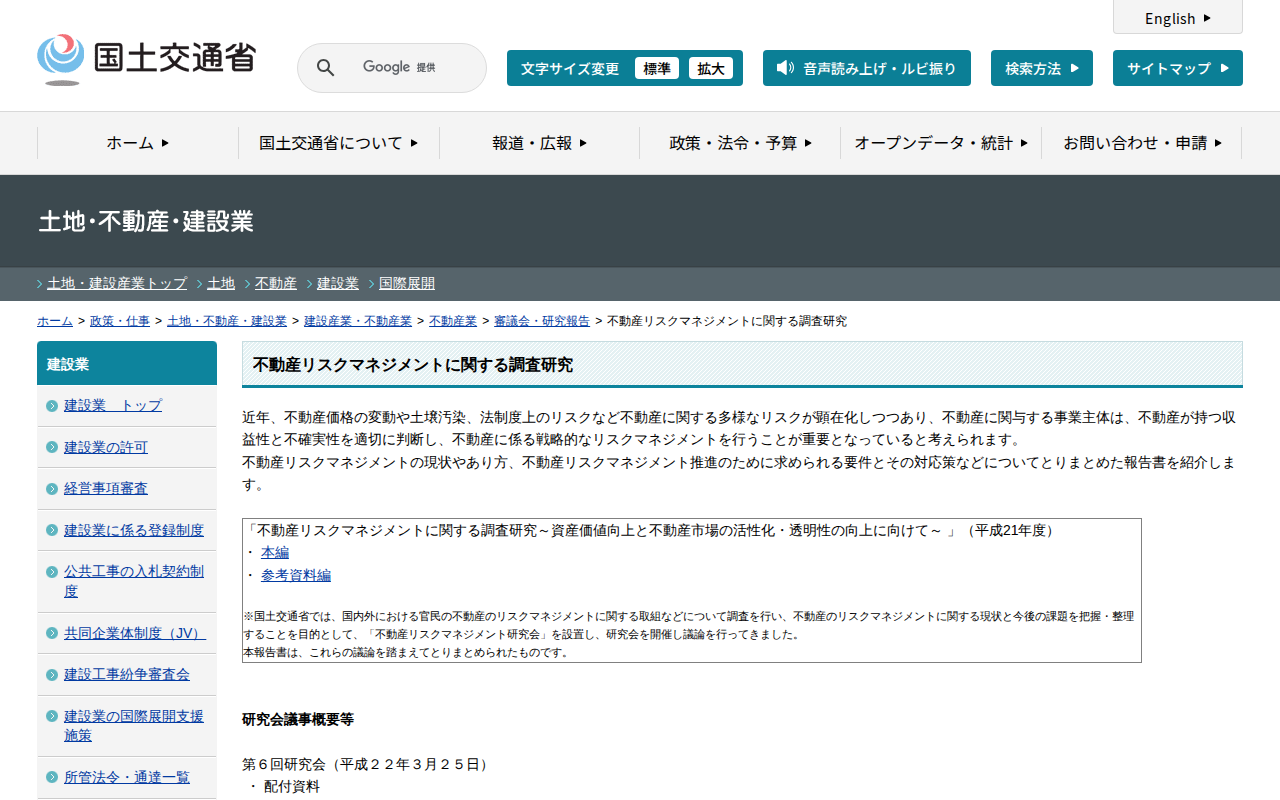
Task: Click bullet icon beside 建設業に係る登録制度
Action: pyautogui.click(x=52, y=530)
